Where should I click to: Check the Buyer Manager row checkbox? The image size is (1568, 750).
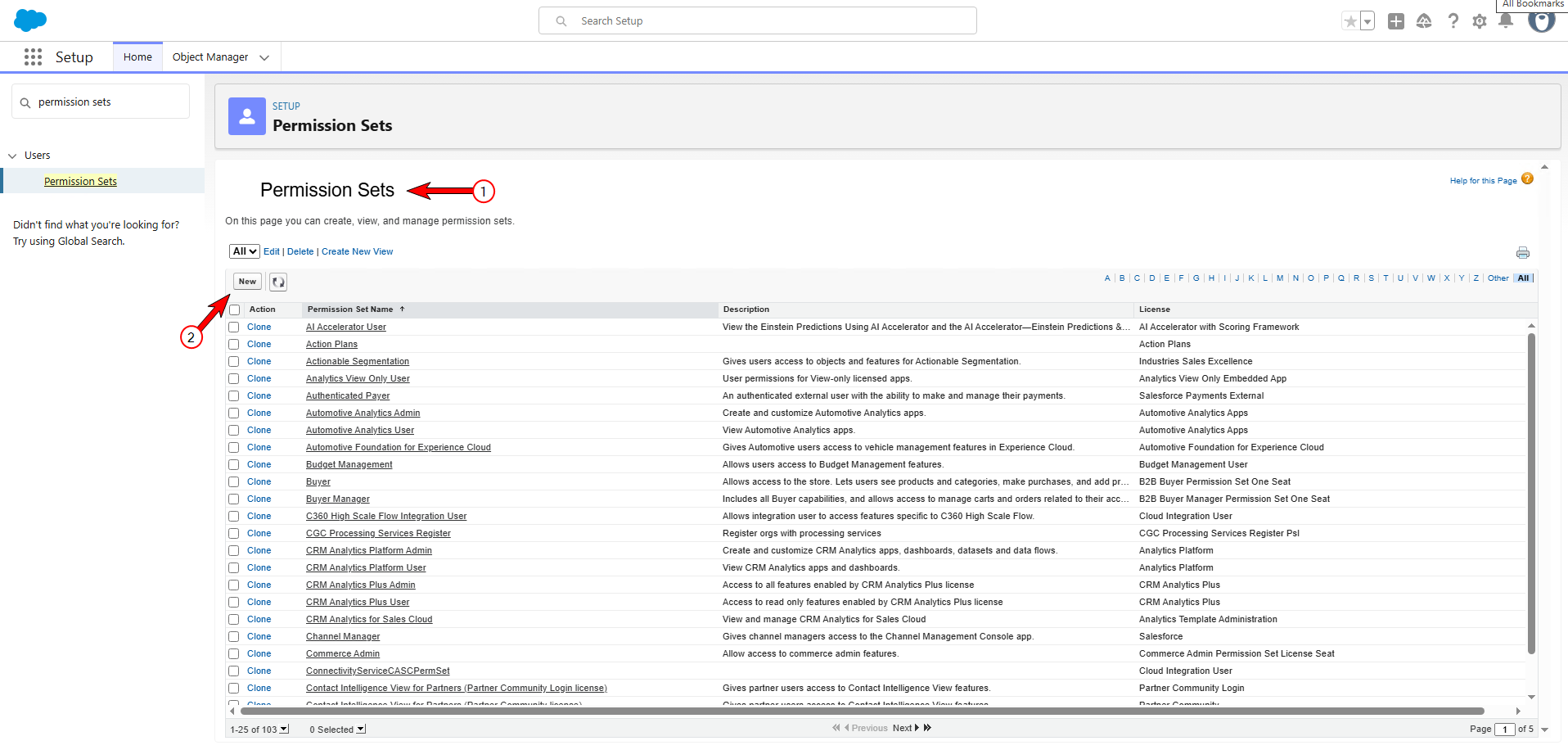(x=234, y=499)
